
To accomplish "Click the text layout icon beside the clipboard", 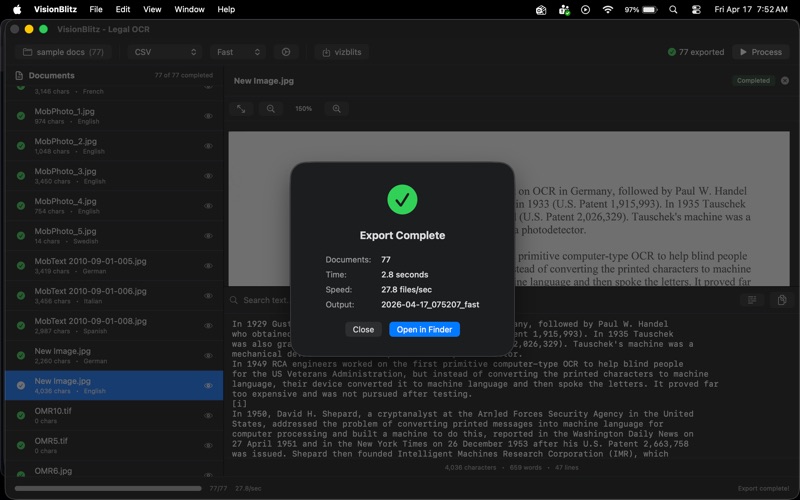I will [x=752, y=300].
